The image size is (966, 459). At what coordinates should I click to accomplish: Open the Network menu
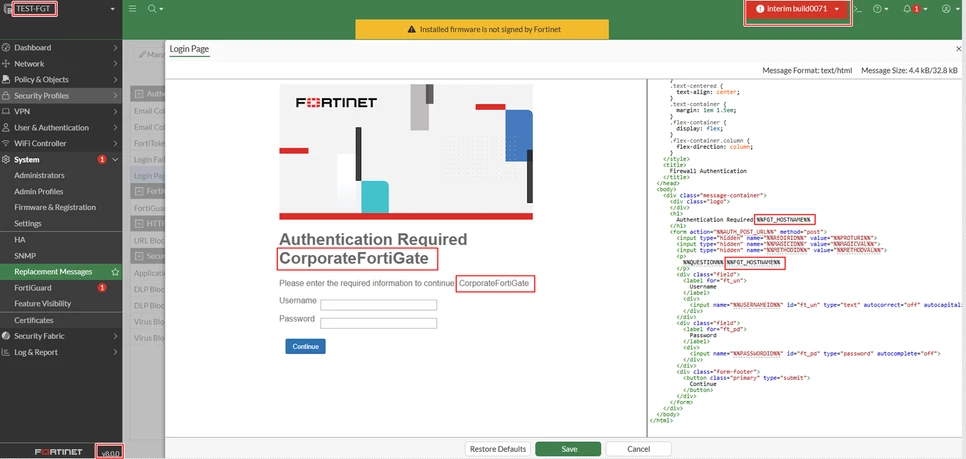(61, 63)
